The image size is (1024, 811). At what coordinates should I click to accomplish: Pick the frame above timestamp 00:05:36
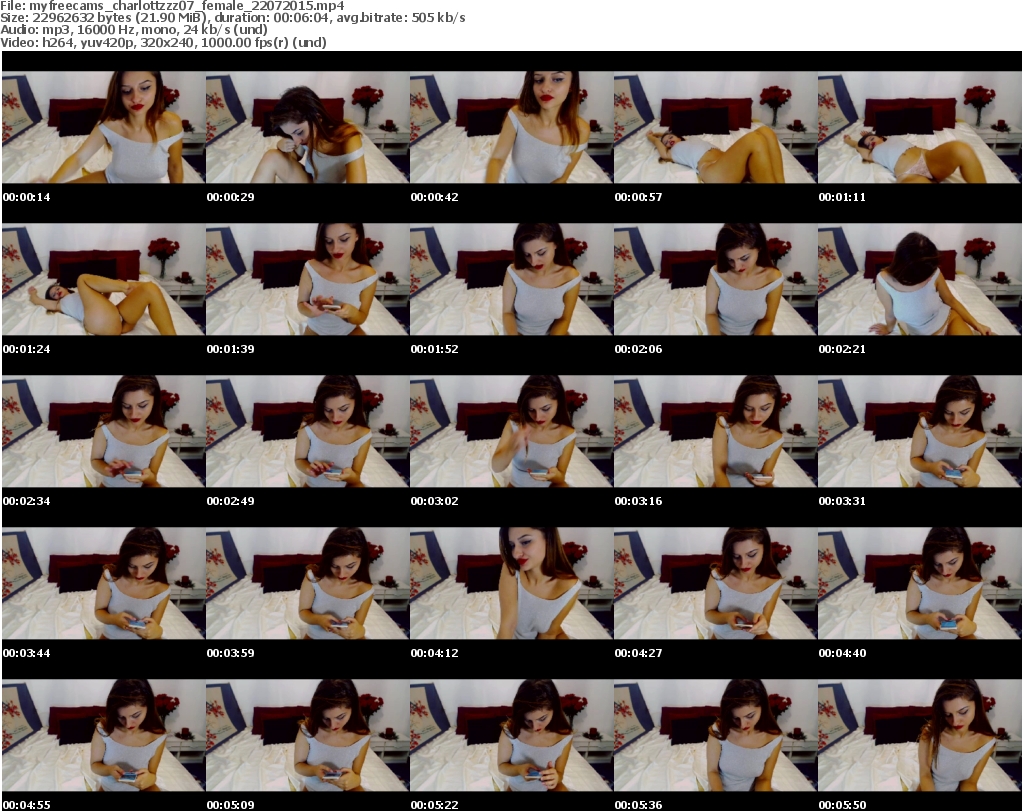(x=715, y=736)
